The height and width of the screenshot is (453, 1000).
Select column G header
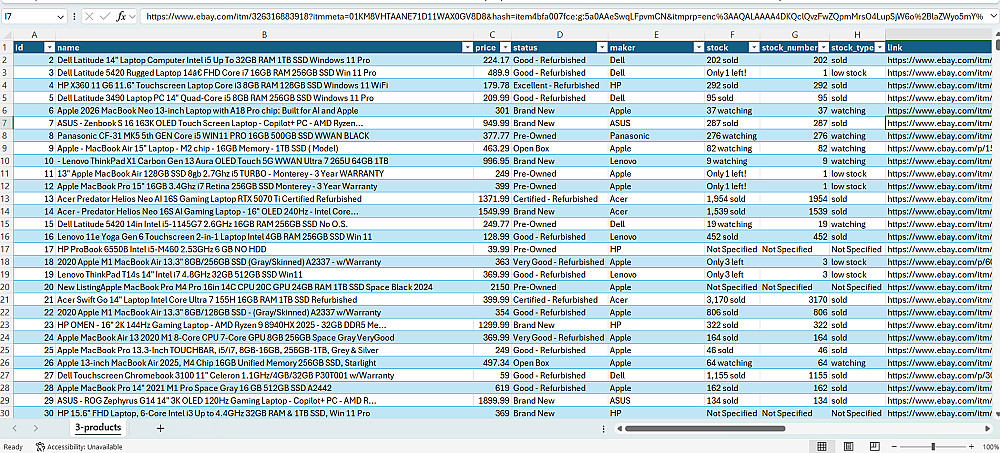click(x=795, y=34)
